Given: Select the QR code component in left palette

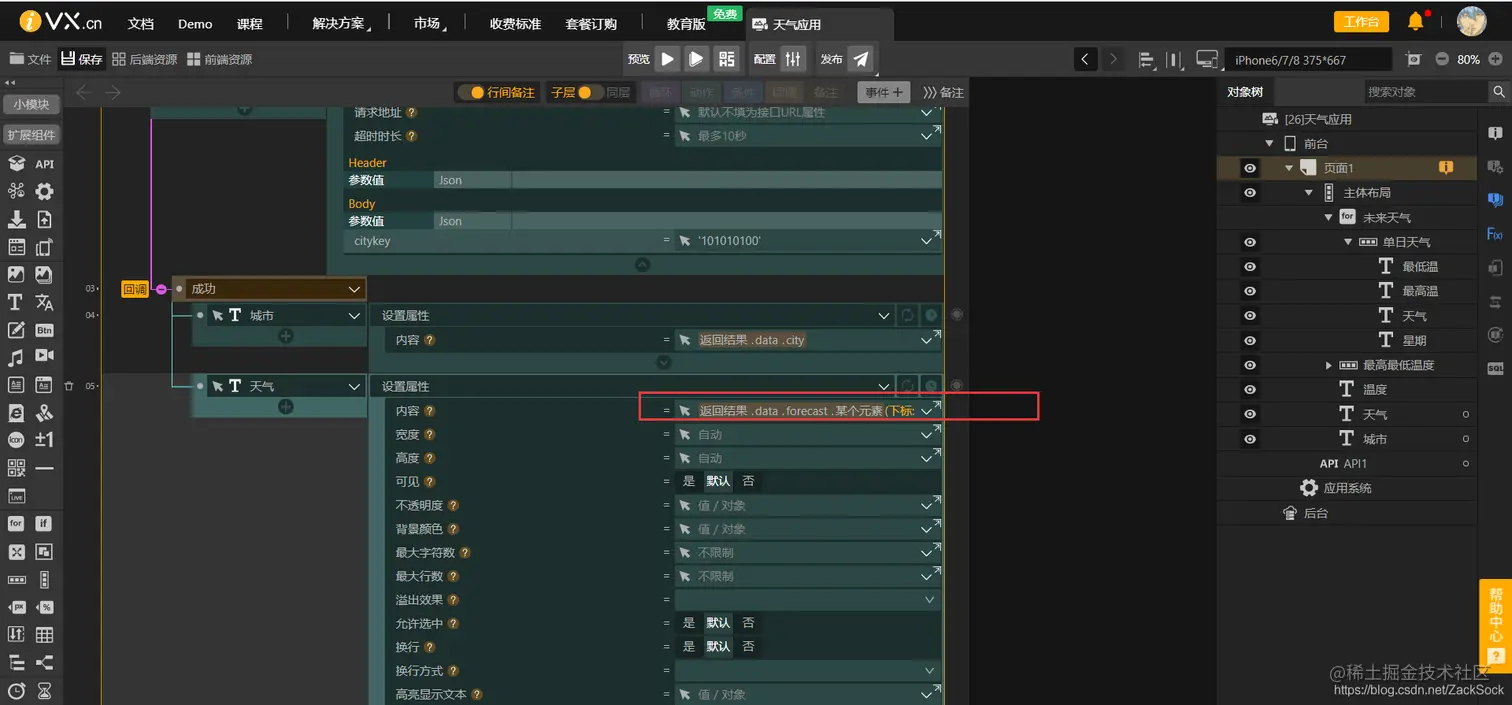Looking at the screenshot, I should [16, 468].
